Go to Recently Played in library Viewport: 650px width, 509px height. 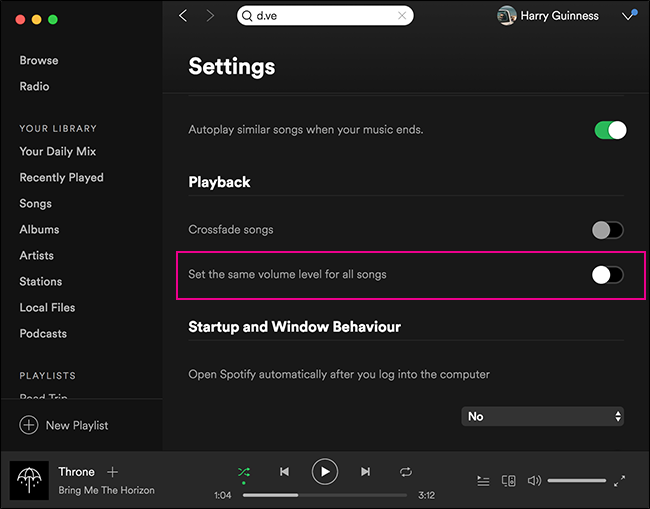[61, 177]
